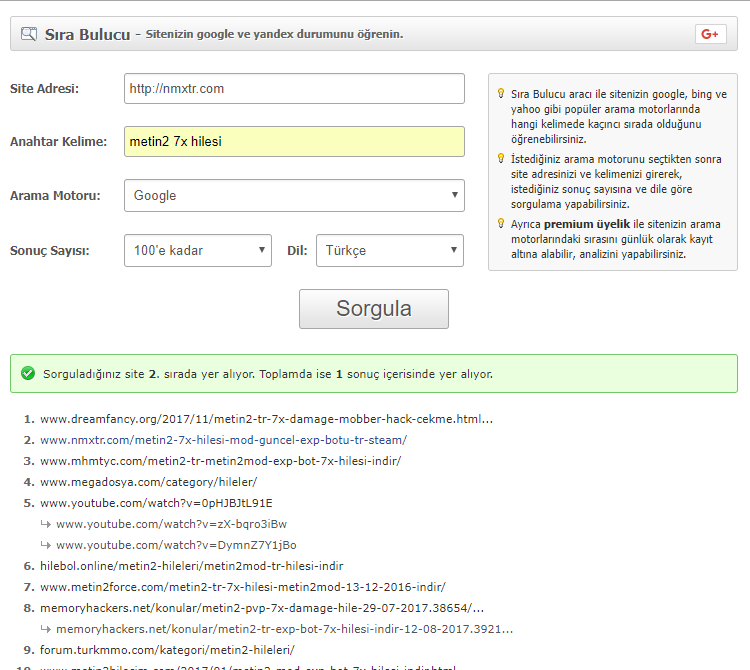Open the nmxtr.com result link
The height and width of the screenshot is (670, 750).
223,440
